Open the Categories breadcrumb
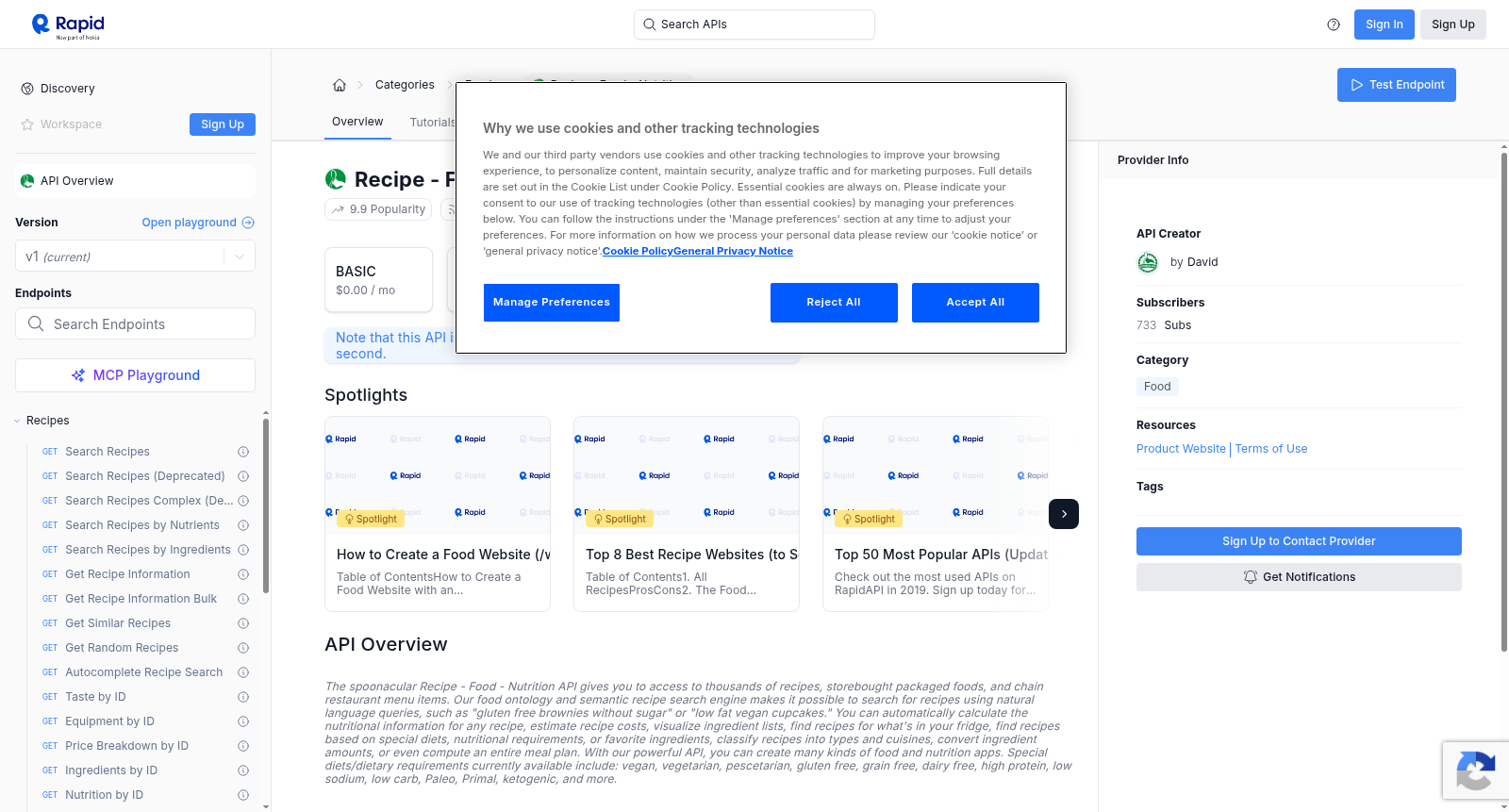The image size is (1509, 812). click(x=405, y=85)
